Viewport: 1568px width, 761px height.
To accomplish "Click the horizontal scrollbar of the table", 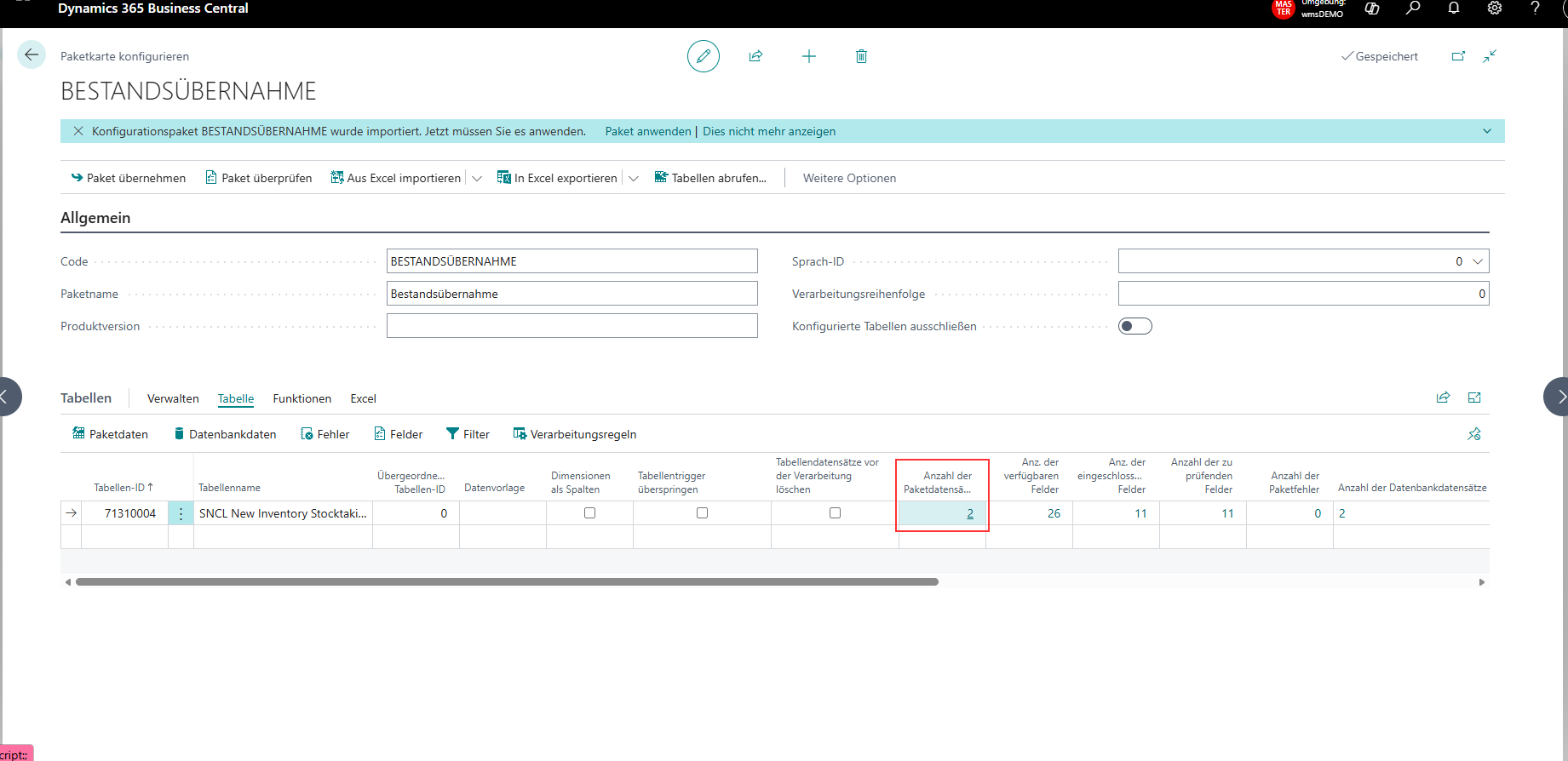I will pos(507,582).
